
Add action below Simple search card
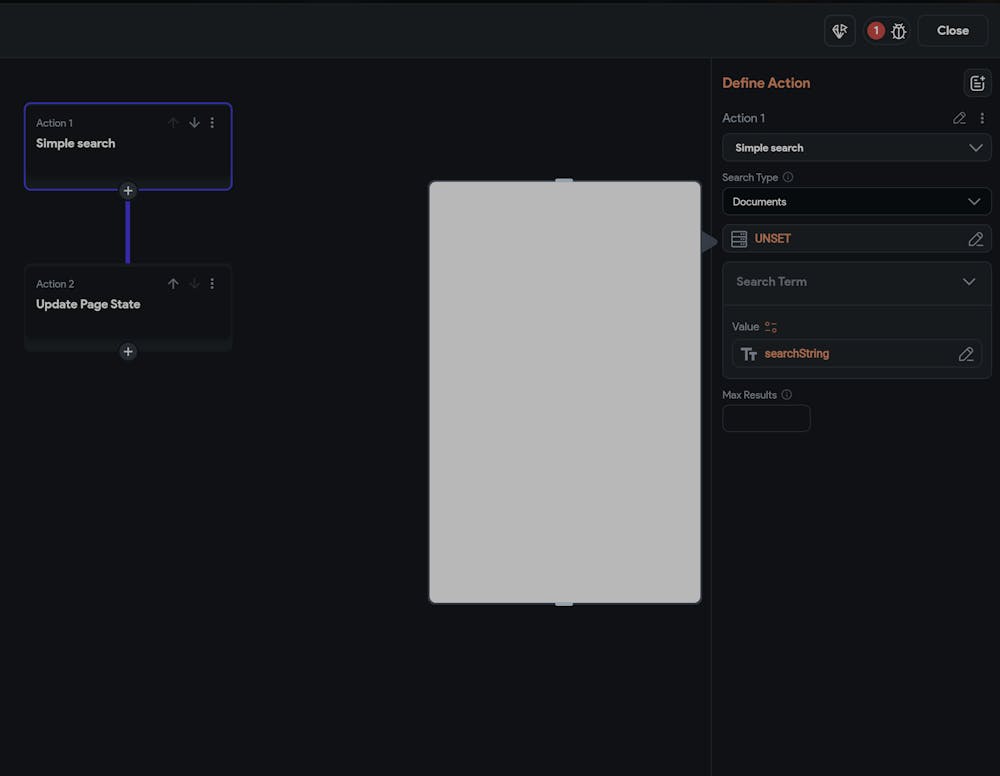[x=128, y=191]
